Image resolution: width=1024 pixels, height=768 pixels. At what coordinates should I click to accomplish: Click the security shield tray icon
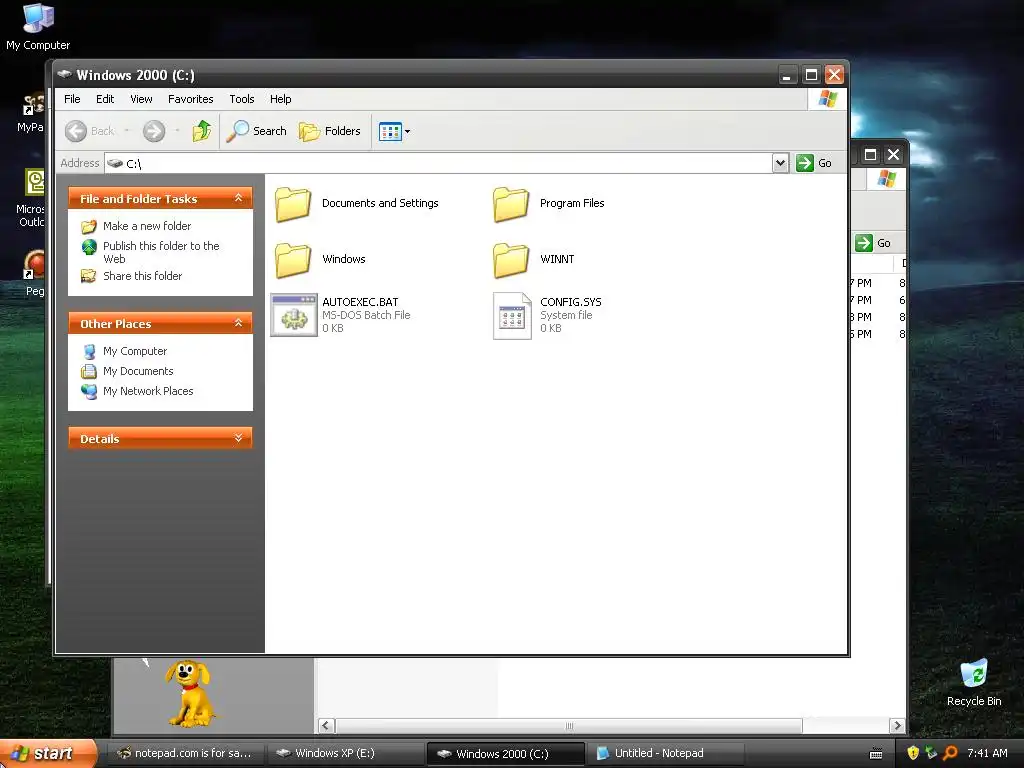click(x=912, y=753)
